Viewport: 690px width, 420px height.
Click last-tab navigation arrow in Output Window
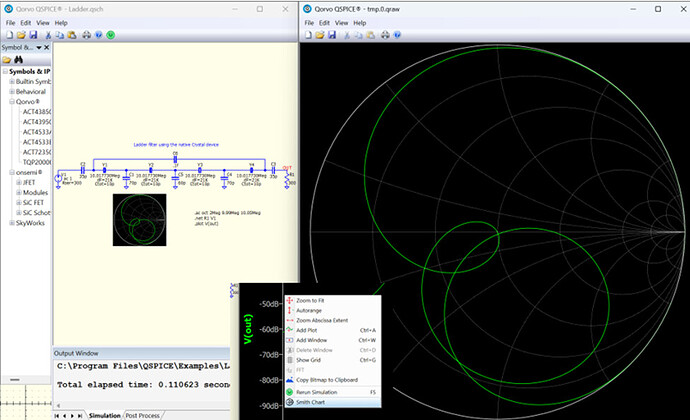80,416
